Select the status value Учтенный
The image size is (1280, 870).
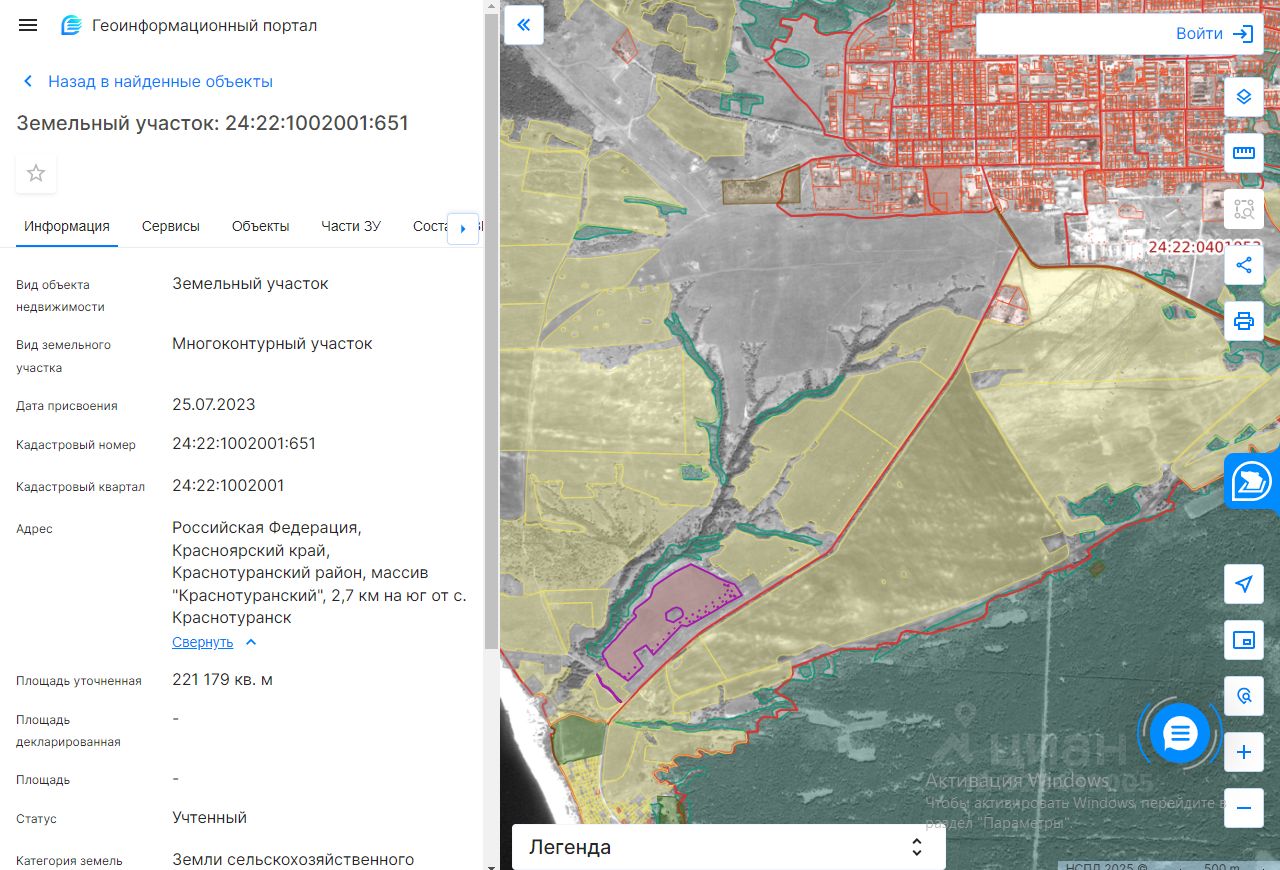pyautogui.click(x=209, y=817)
